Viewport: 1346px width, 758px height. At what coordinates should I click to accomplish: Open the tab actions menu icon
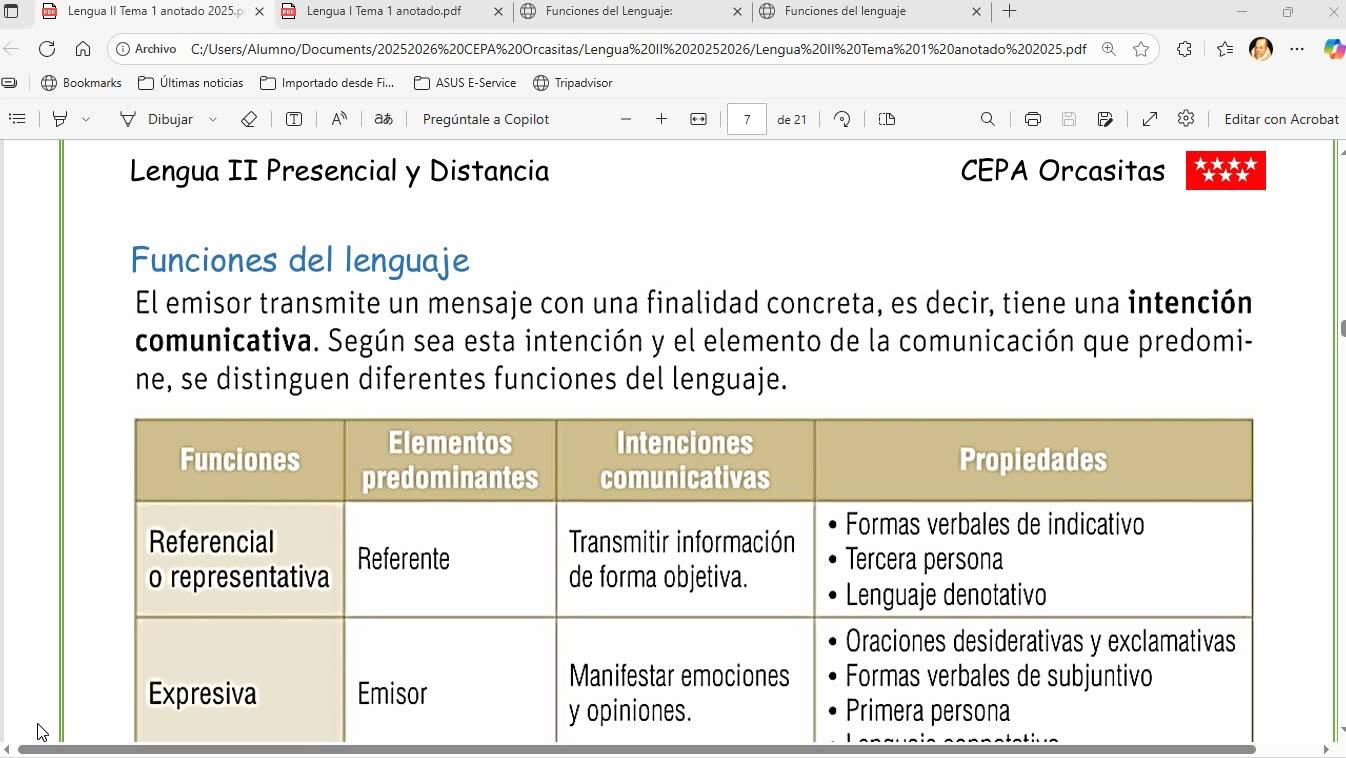(x=11, y=11)
